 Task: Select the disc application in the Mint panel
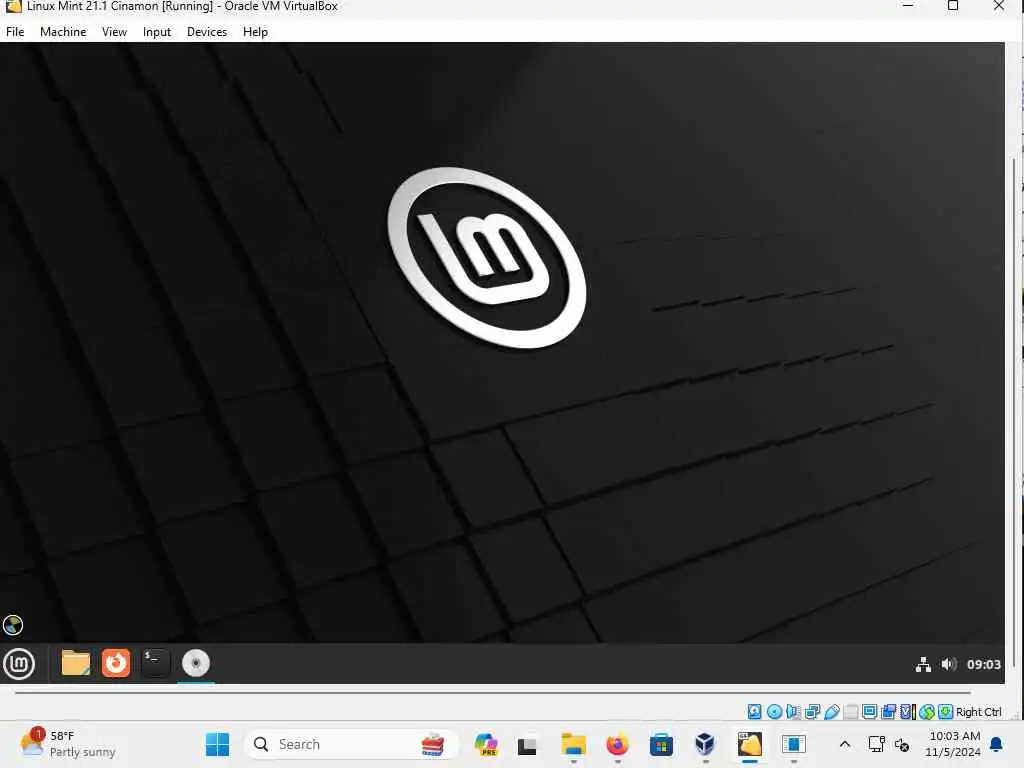pyautogui.click(x=195, y=663)
